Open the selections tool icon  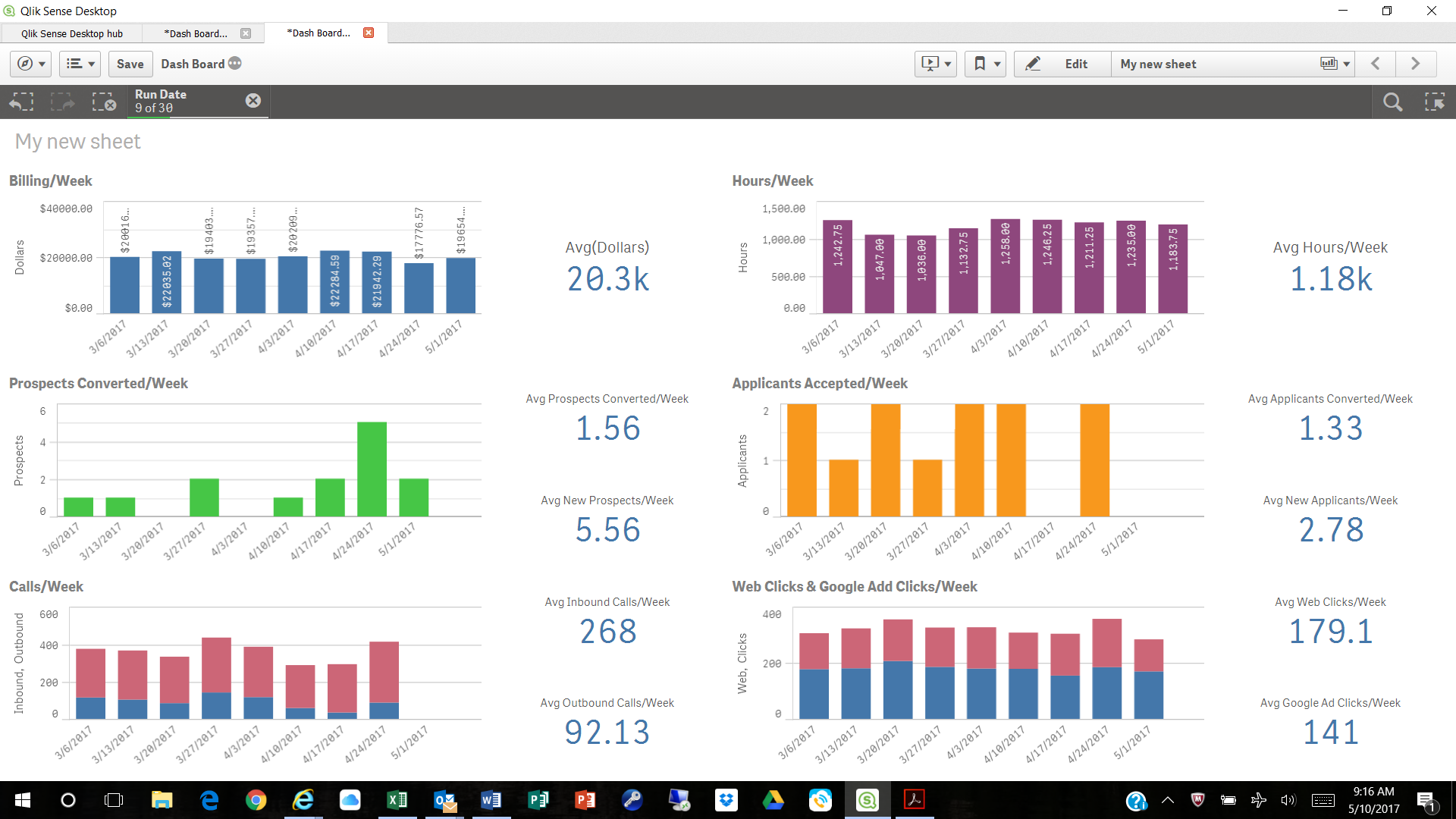click(1434, 102)
